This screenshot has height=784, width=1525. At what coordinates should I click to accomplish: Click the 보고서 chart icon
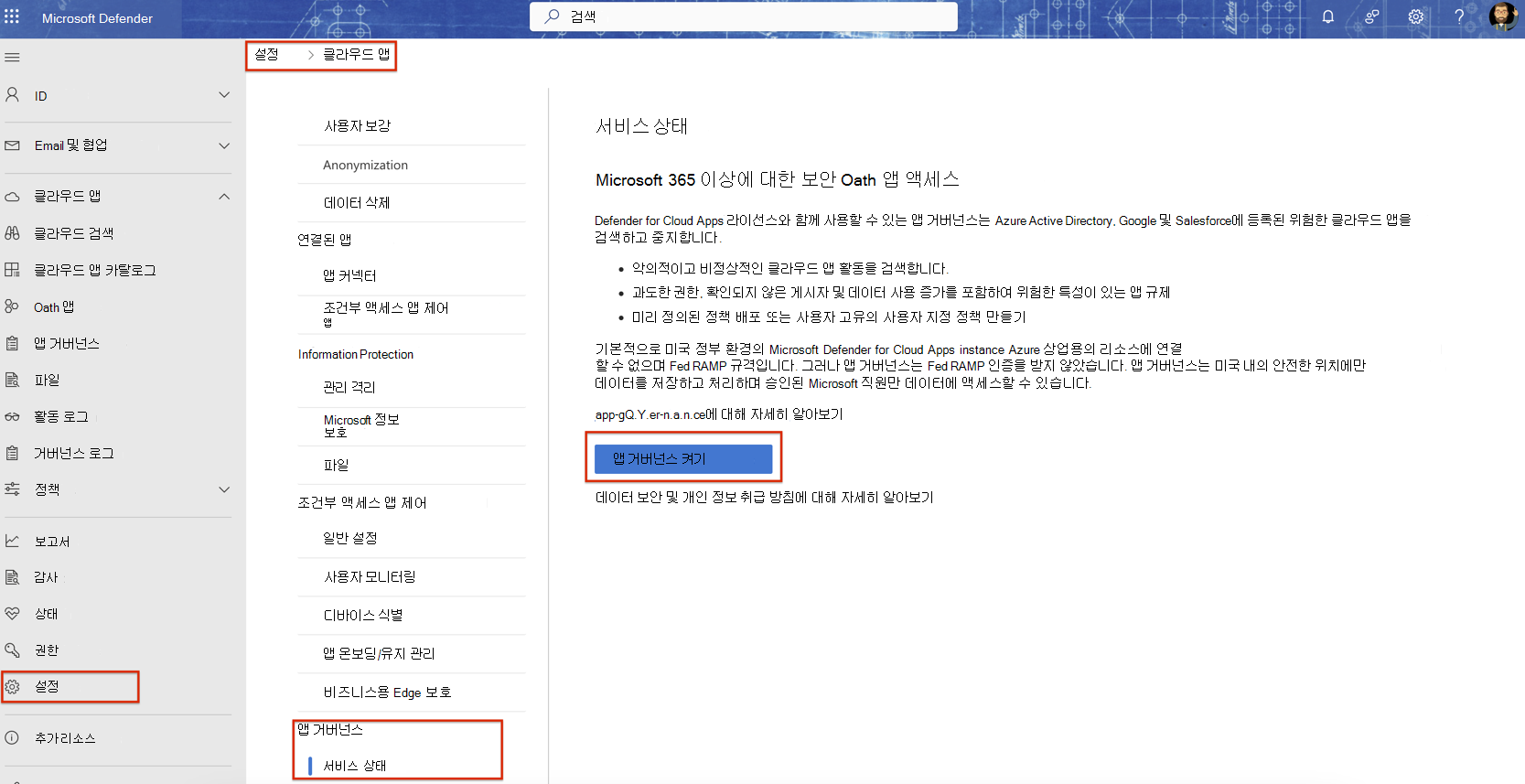click(x=12, y=541)
